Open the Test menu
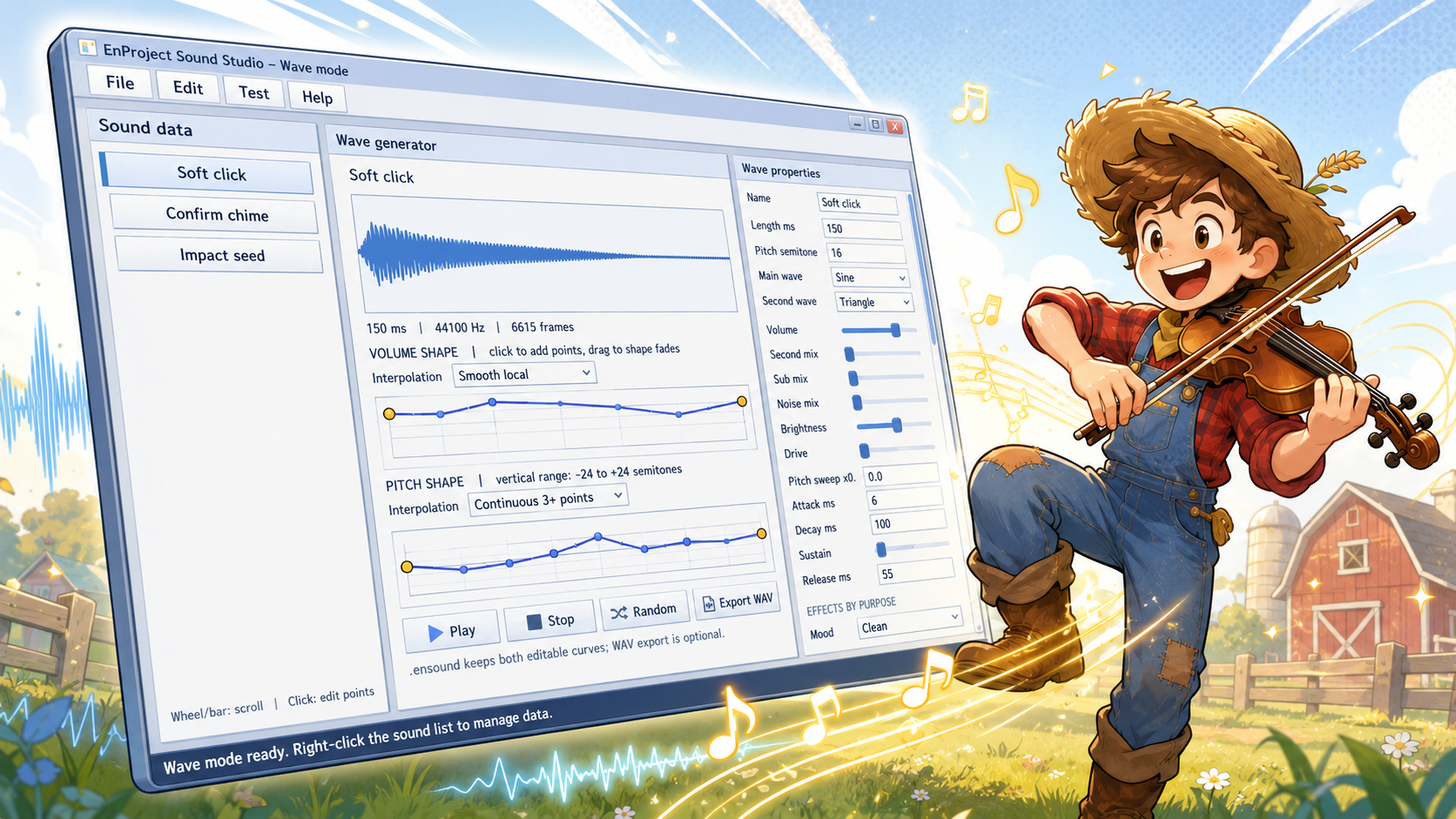The height and width of the screenshot is (819, 1456). [253, 92]
